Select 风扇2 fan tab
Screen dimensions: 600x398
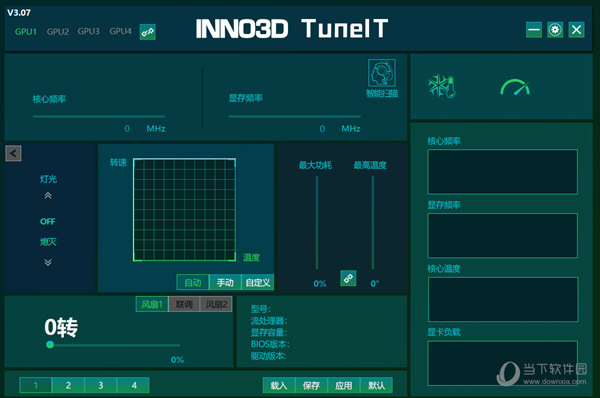point(216,304)
